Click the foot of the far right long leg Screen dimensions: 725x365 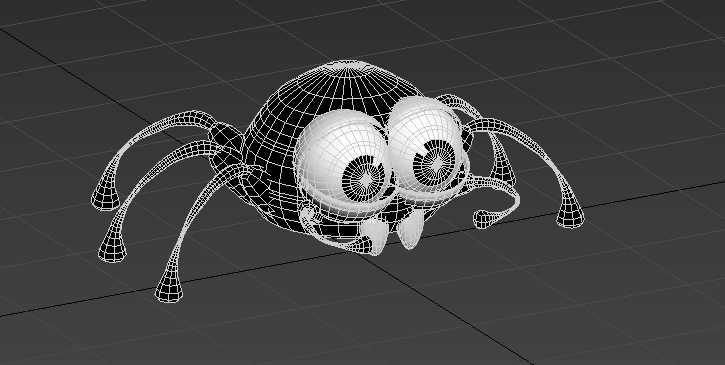(570, 215)
